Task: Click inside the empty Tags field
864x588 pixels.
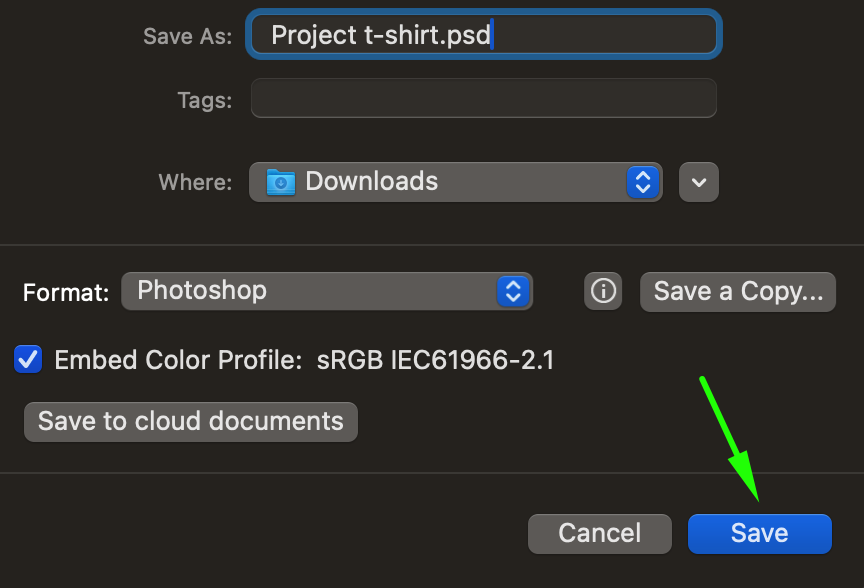Action: (484, 98)
